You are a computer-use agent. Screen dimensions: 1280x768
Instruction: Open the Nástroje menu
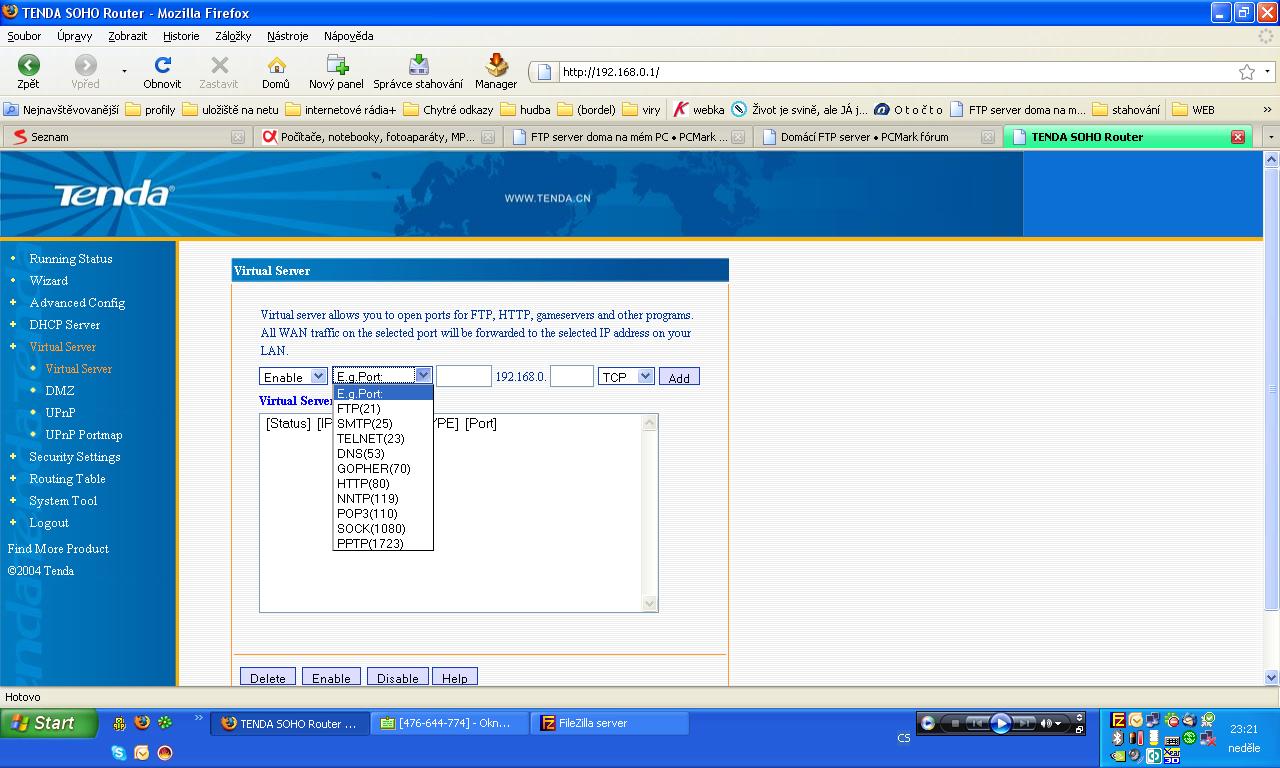[x=288, y=36]
